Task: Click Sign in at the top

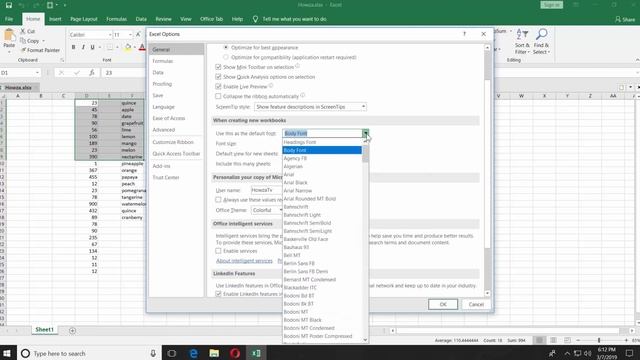Action: point(551,5)
